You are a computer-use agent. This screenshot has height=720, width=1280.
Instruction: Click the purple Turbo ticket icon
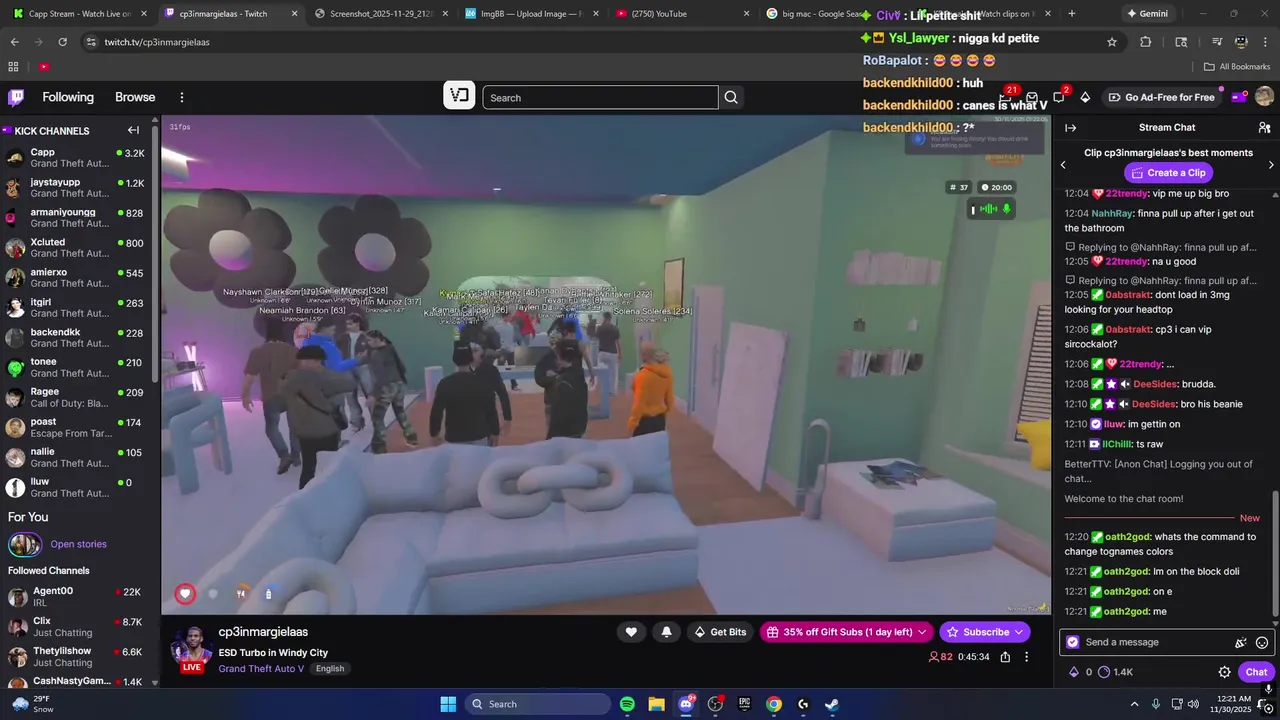click(1238, 97)
